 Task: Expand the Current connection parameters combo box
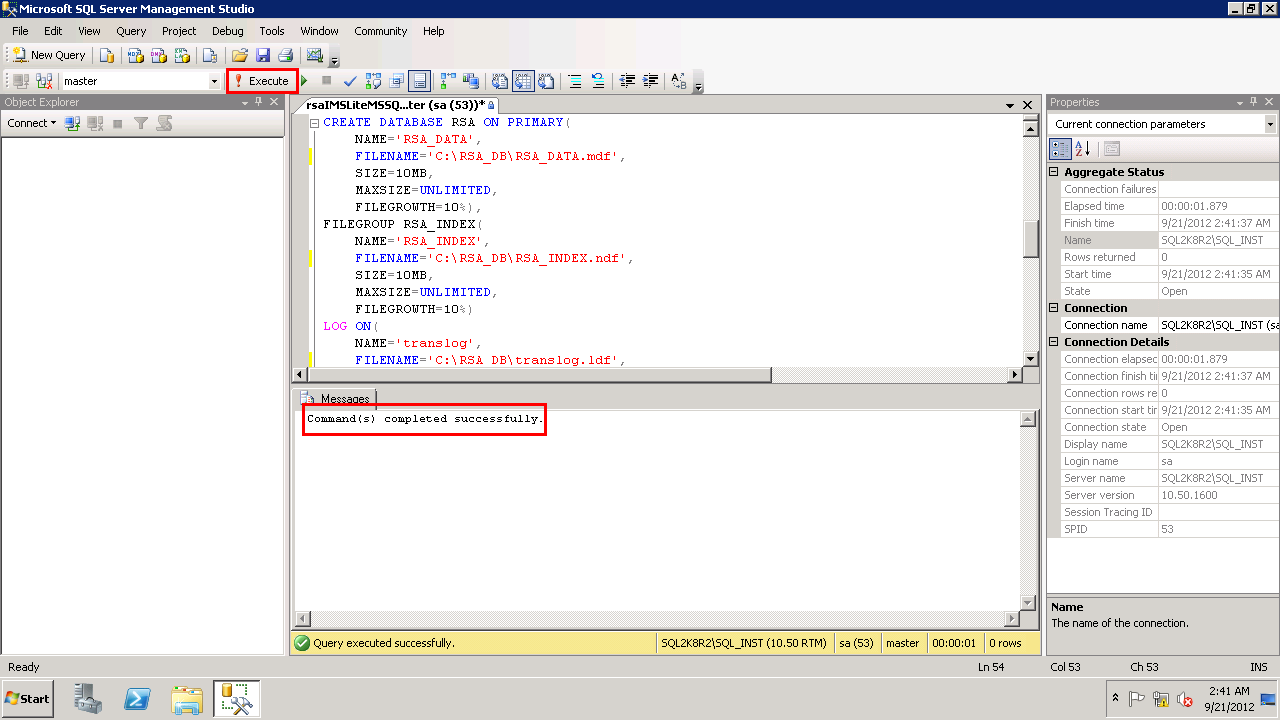pos(1270,124)
